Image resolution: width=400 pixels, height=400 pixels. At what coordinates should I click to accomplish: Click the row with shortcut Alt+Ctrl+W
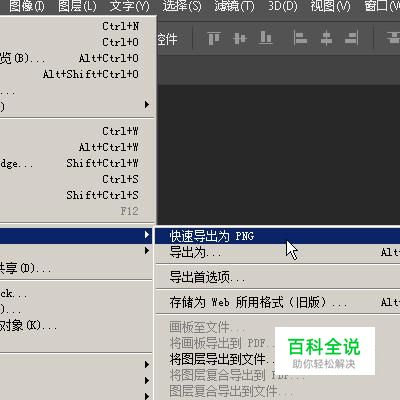tap(77, 147)
